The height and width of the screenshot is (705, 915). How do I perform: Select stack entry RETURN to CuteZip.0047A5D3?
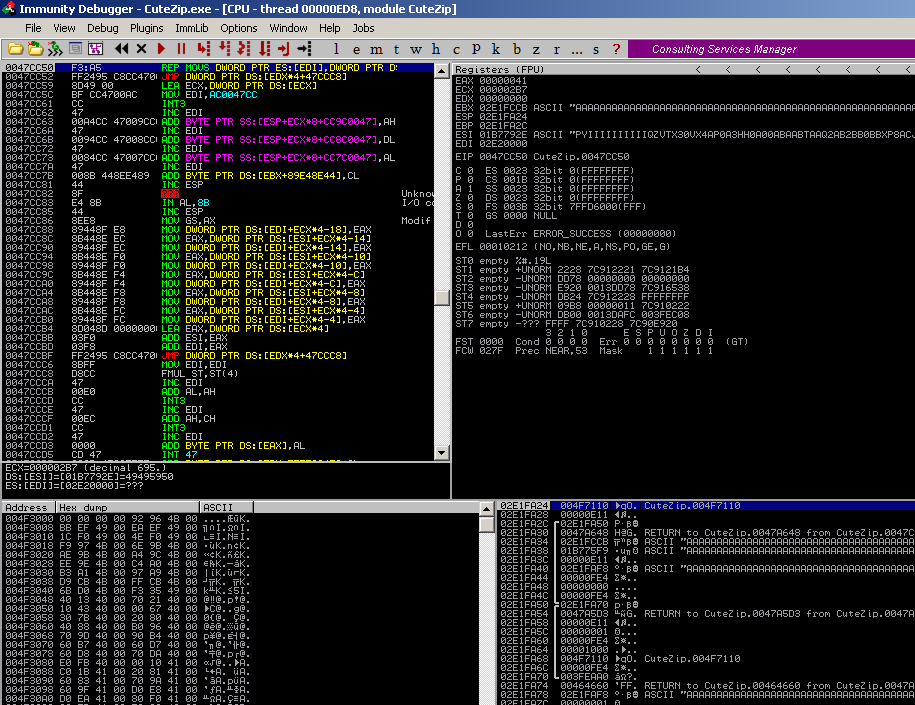click(706, 613)
